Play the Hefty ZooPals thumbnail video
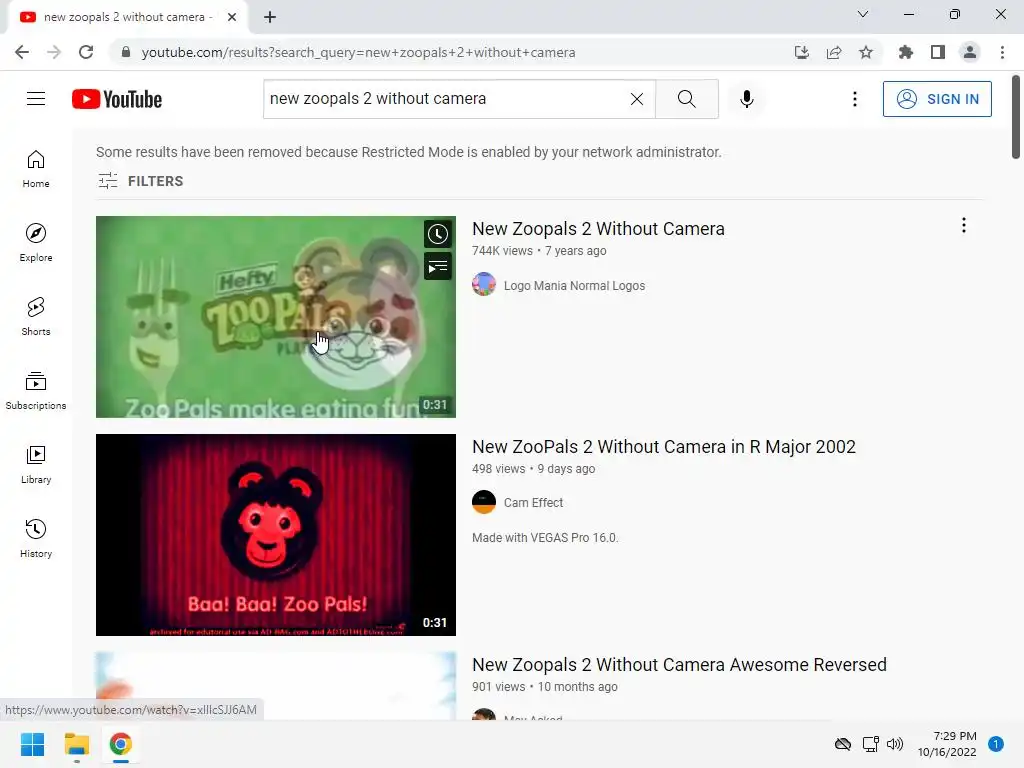 coord(276,317)
